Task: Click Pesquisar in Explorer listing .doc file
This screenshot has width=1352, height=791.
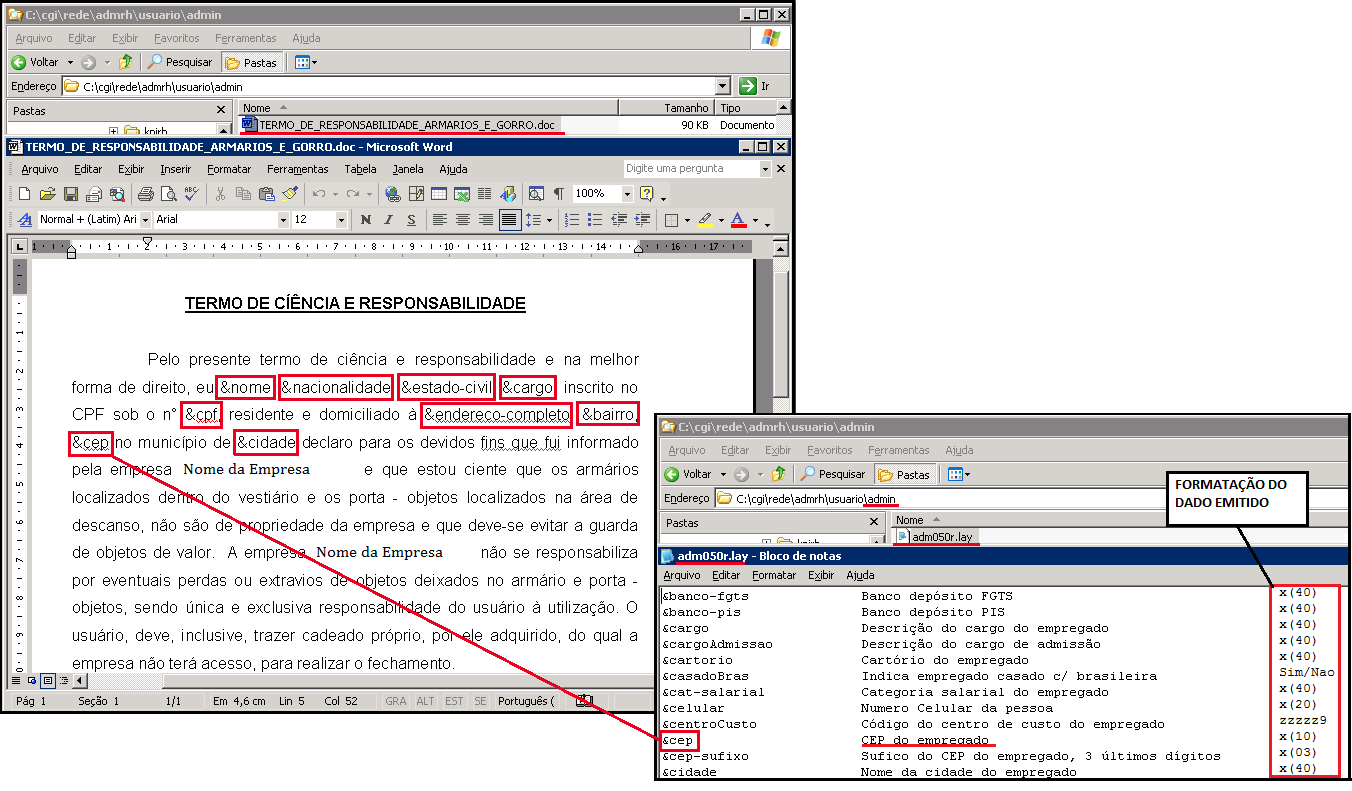Action: (181, 62)
